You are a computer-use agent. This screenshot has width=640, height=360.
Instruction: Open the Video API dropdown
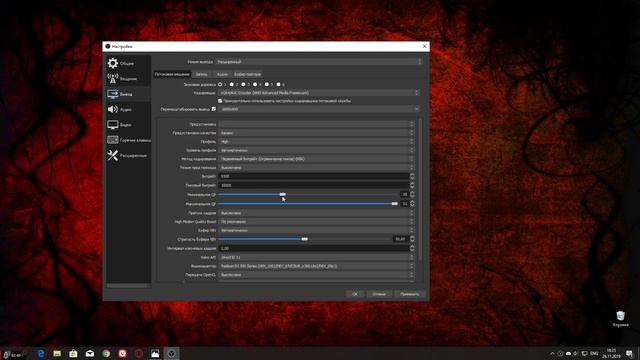316,258
